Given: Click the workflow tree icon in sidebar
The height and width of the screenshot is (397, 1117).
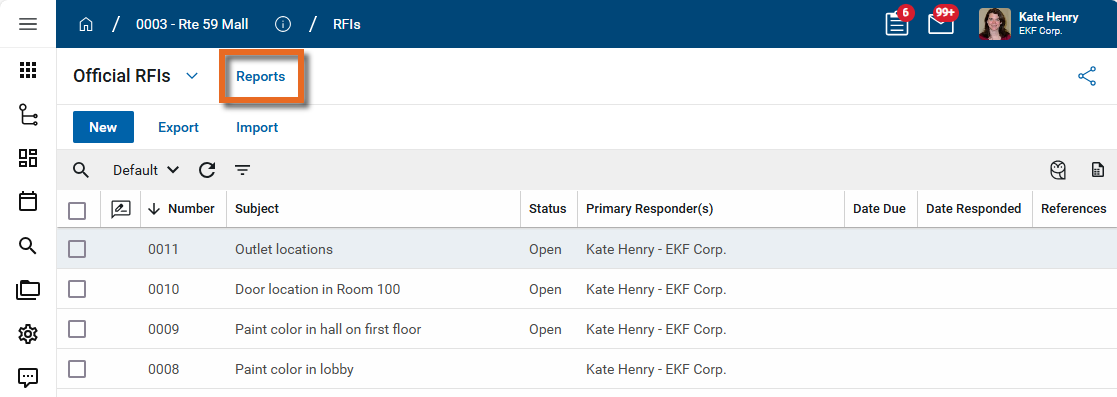Looking at the screenshot, I should (x=28, y=115).
